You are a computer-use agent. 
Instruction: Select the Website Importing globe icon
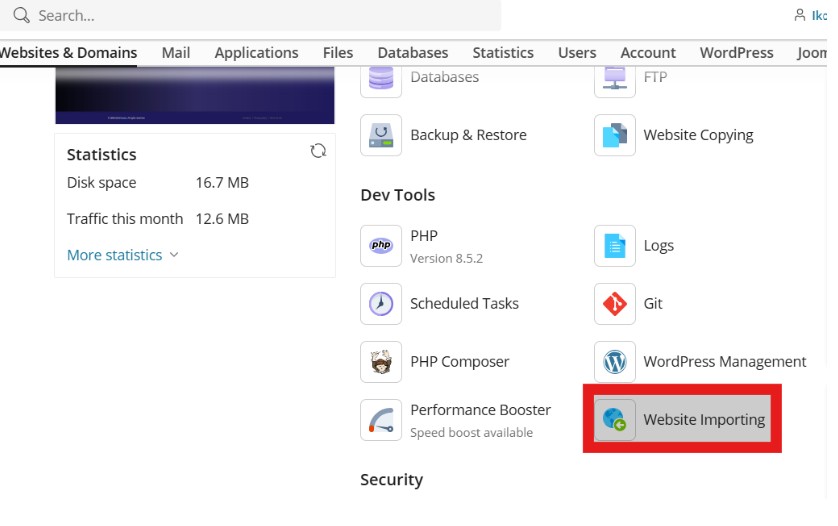click(614, 420)
